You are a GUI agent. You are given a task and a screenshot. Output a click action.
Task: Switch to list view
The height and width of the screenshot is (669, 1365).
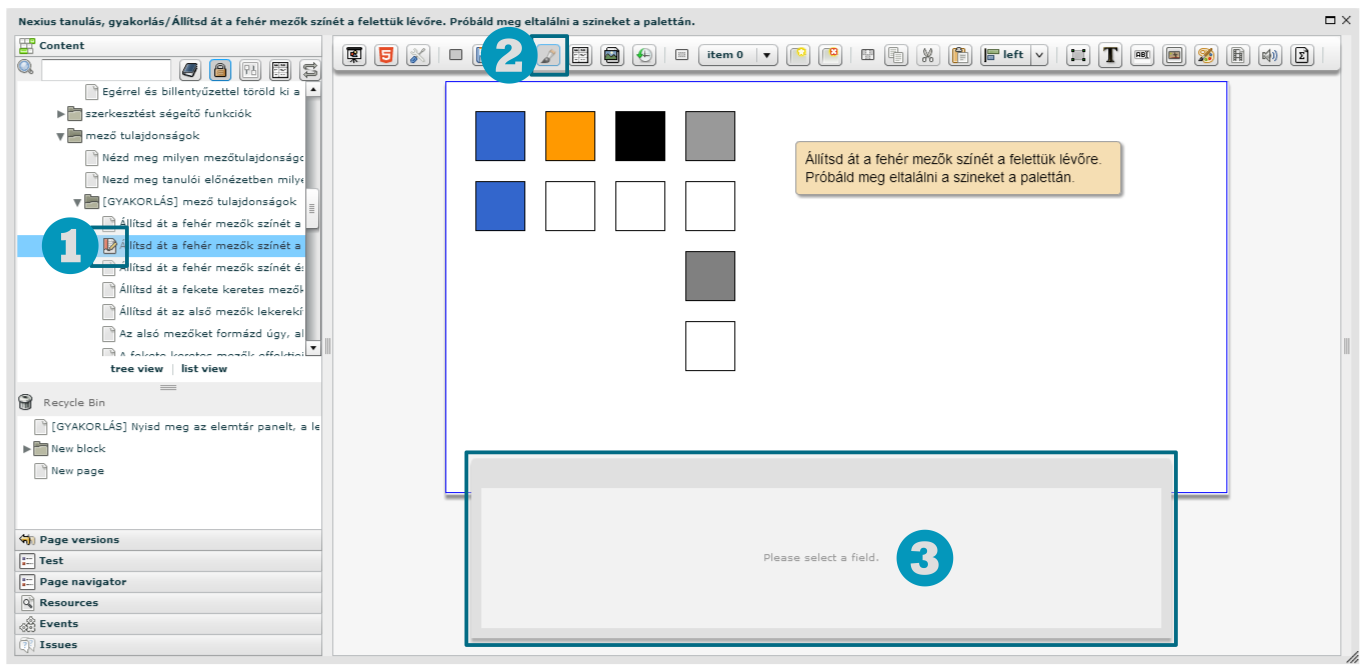(x=204, y=369)
